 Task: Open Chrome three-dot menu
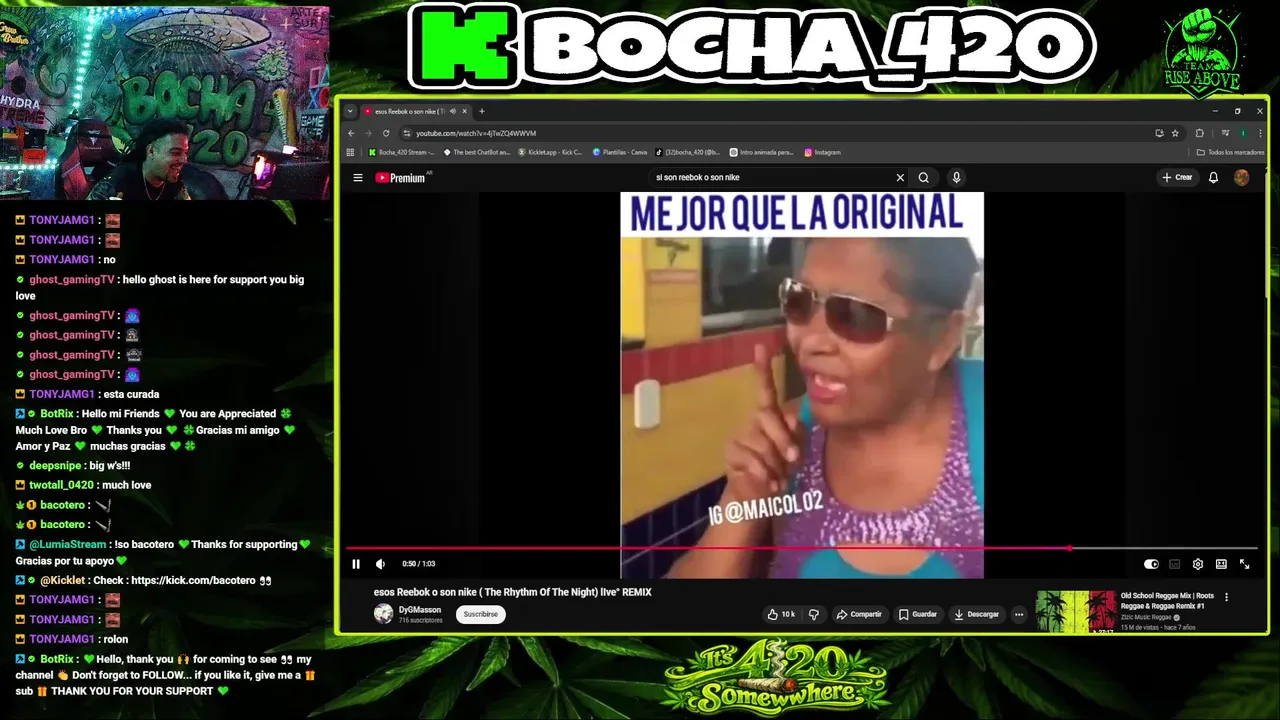pyautogui.click(x=1259, y=133)
